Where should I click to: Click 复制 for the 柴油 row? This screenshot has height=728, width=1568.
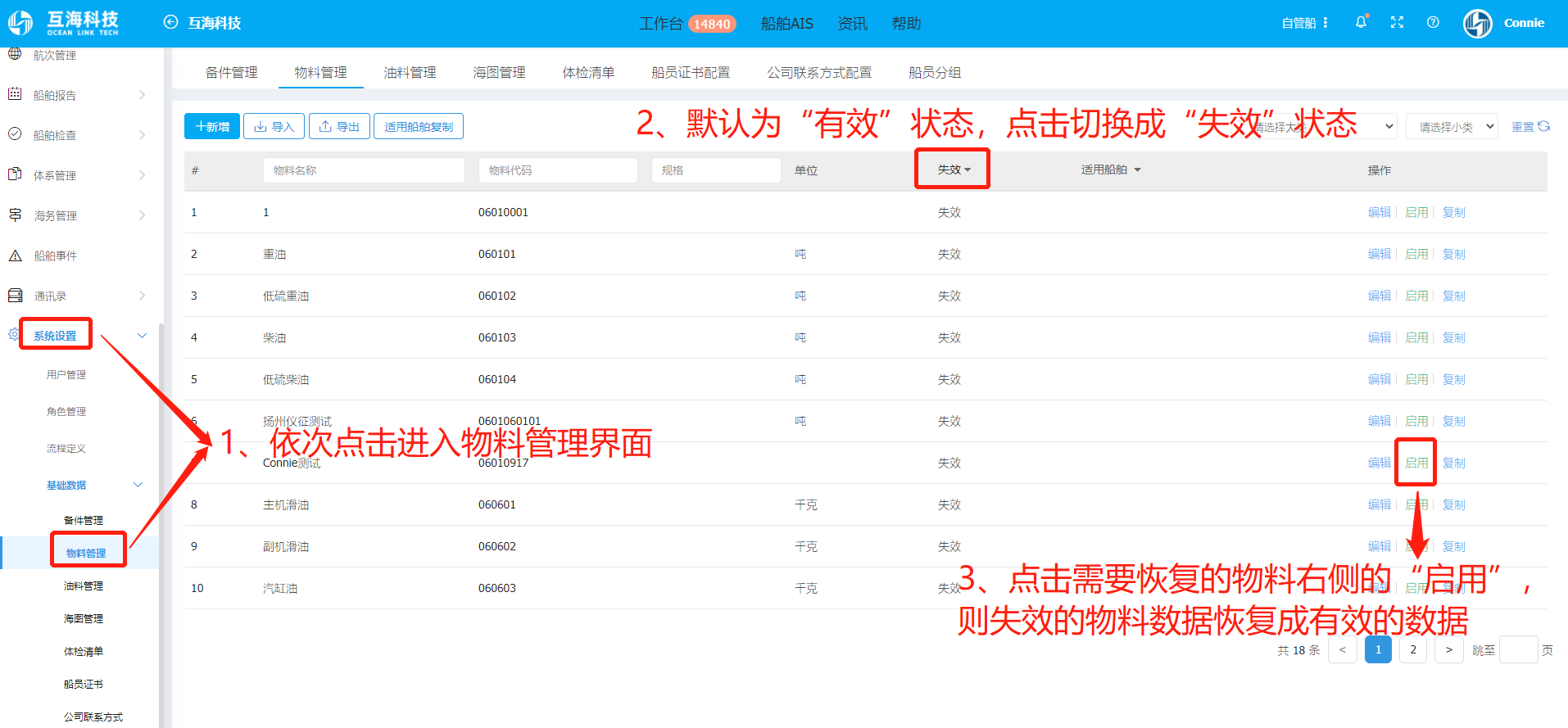tap(1454, 337)
